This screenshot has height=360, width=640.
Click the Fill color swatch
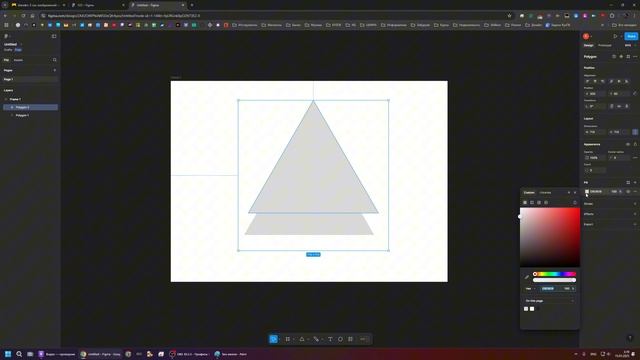[x=587, y=191]
